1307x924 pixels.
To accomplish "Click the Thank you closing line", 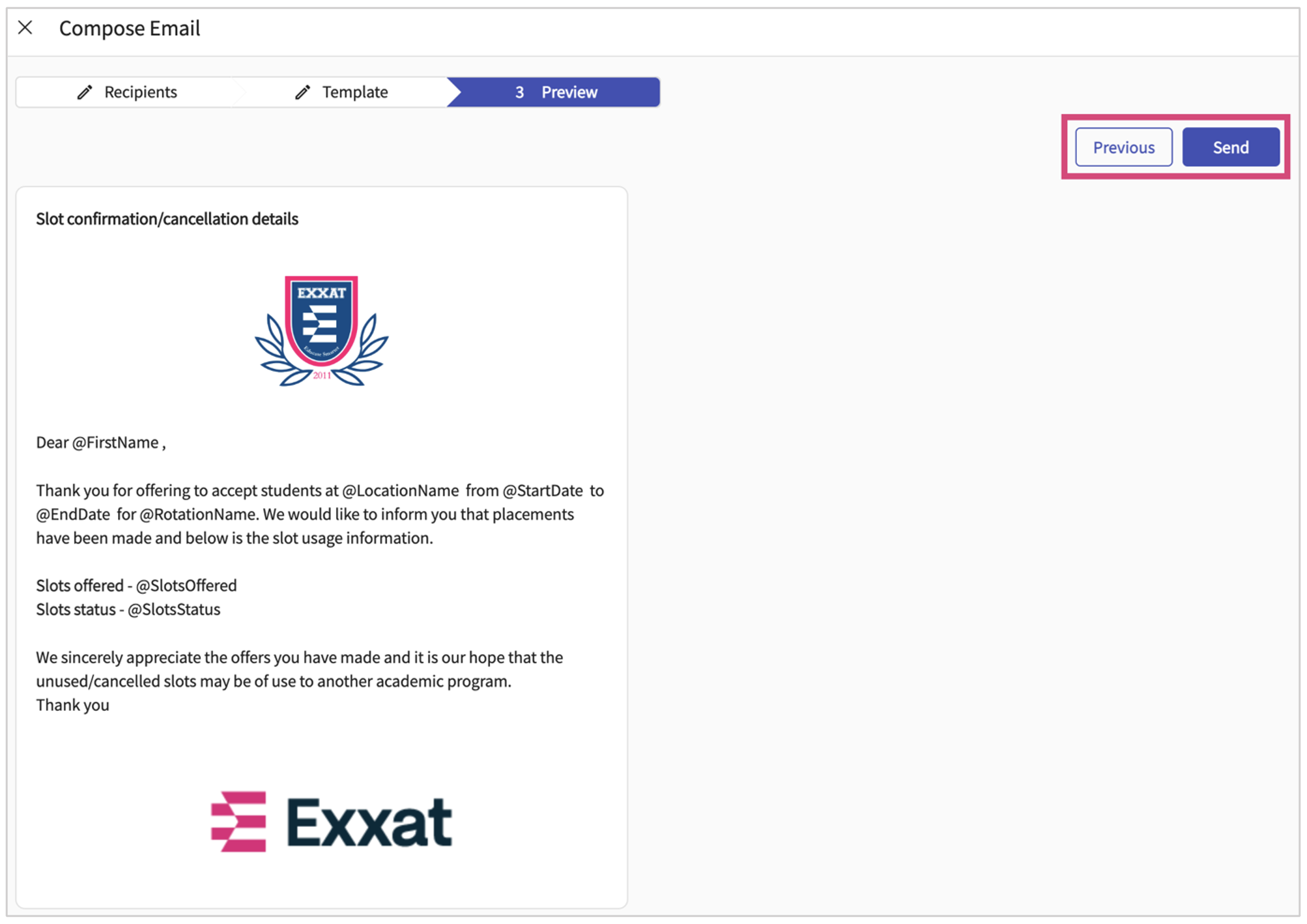I will [72, 705].
